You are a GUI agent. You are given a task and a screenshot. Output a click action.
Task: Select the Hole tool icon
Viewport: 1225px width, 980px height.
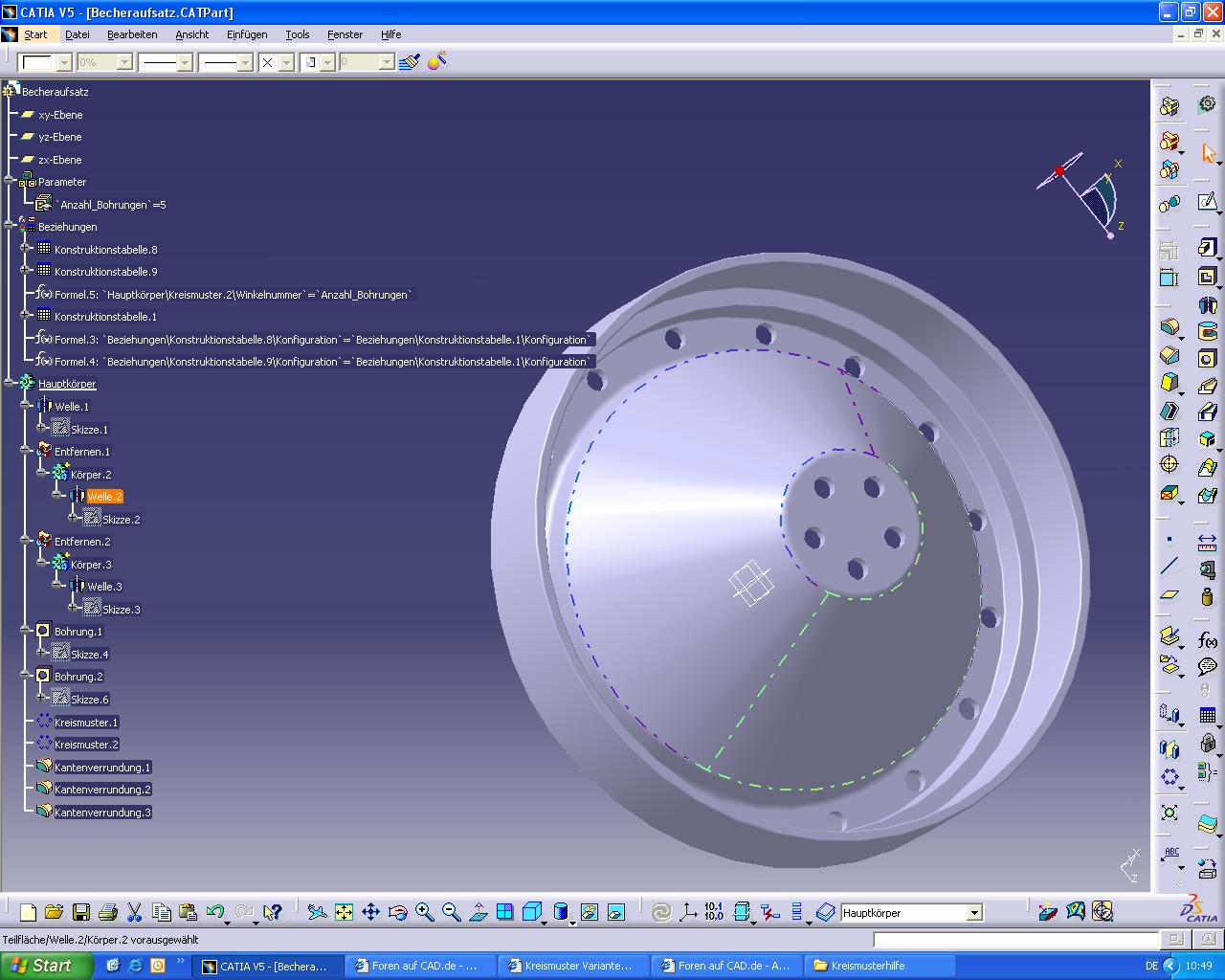coord(1207,359)
